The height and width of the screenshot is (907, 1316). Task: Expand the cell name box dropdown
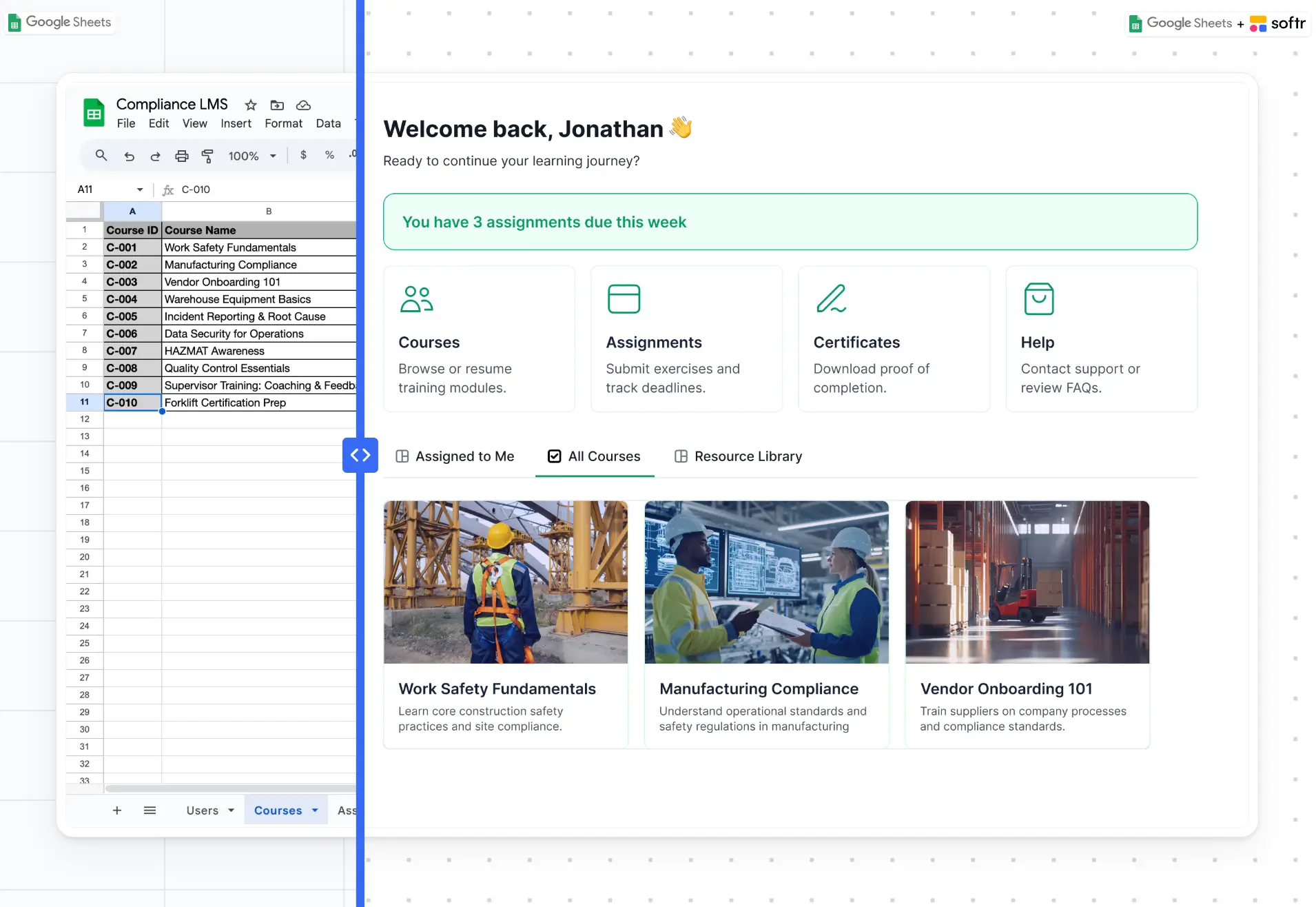[x=140, y=190]
